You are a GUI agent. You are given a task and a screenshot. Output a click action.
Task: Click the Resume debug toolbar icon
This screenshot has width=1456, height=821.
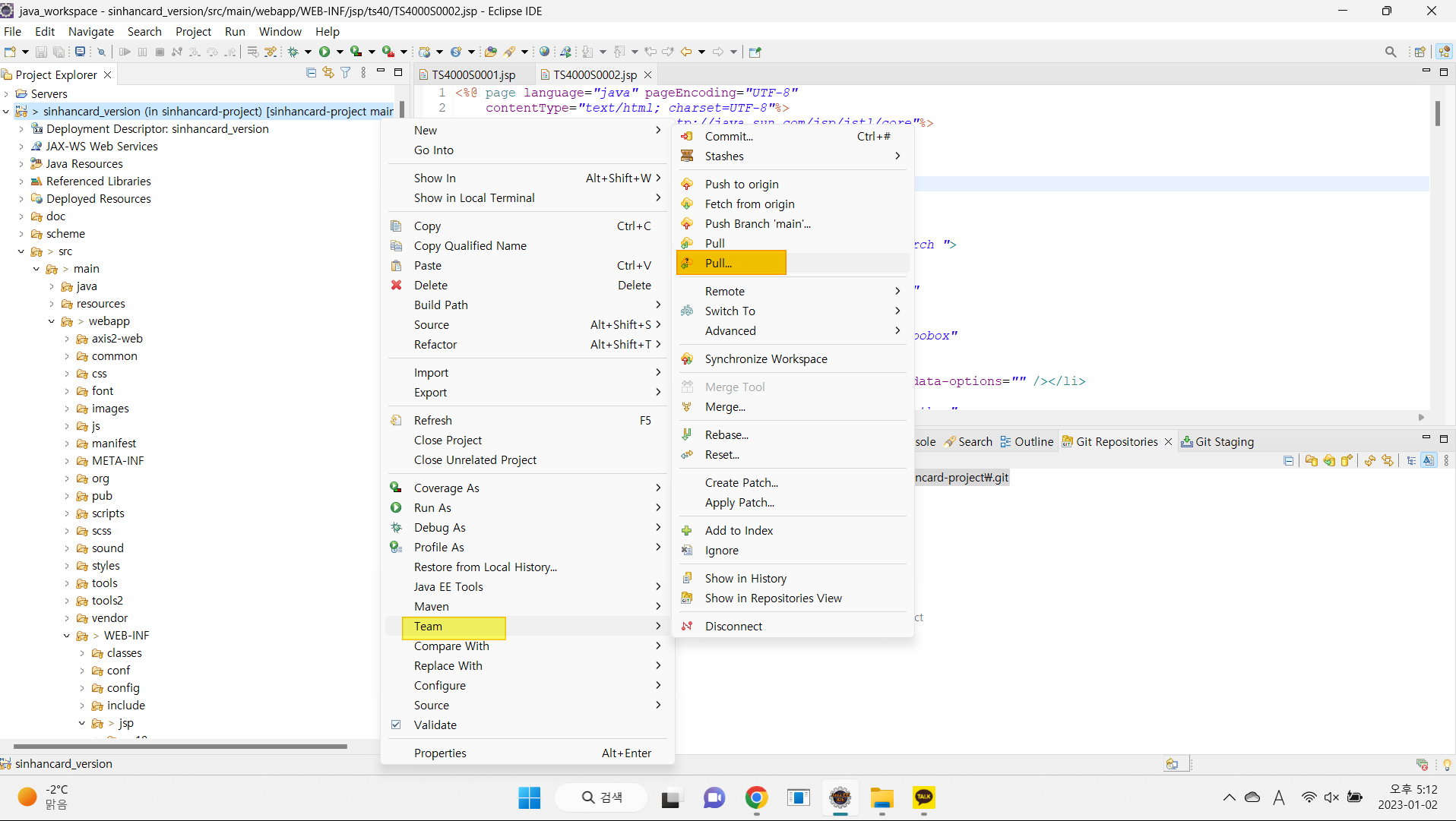pos(125,52)
